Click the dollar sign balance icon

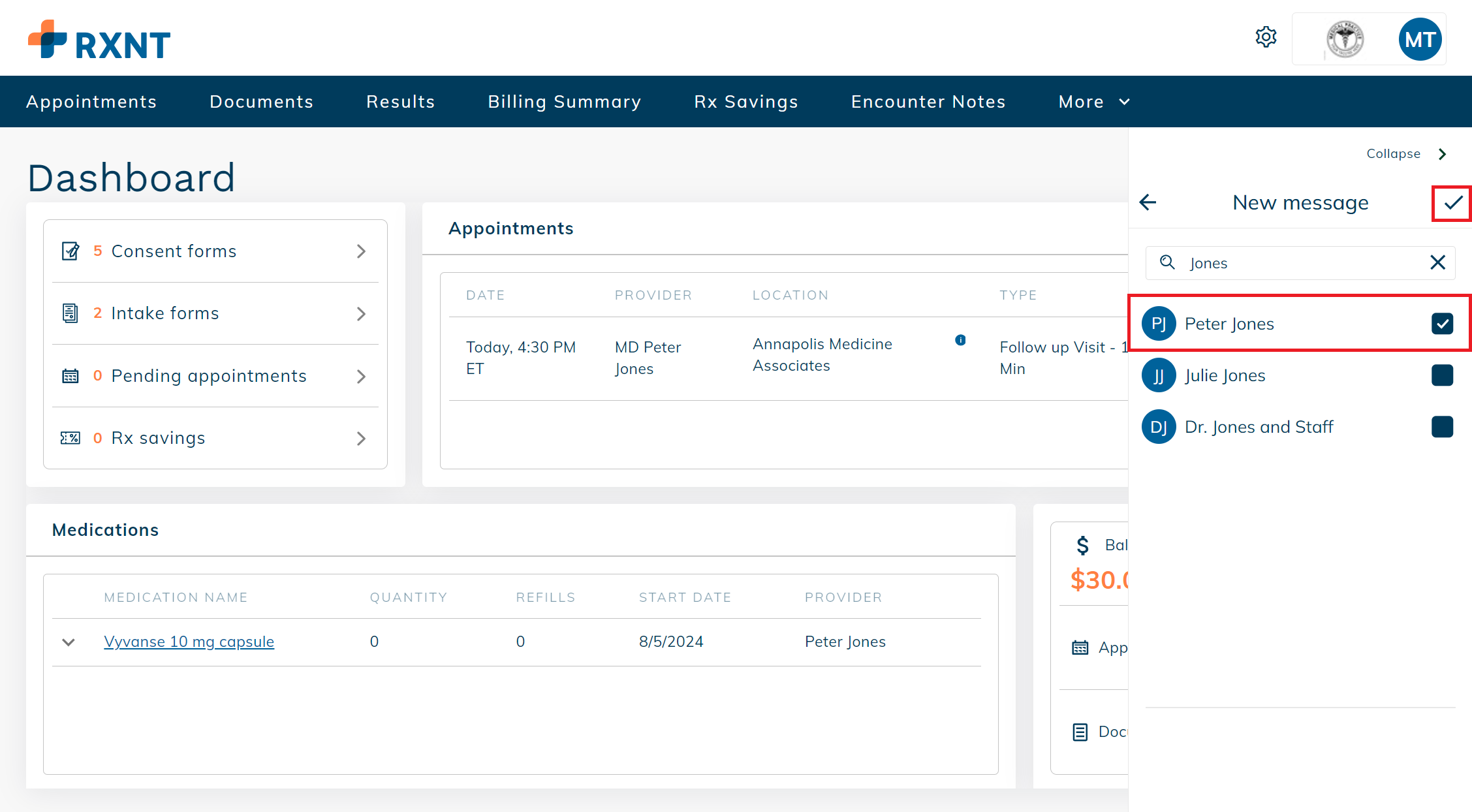pyautogui.click(x=1083, y=545)
